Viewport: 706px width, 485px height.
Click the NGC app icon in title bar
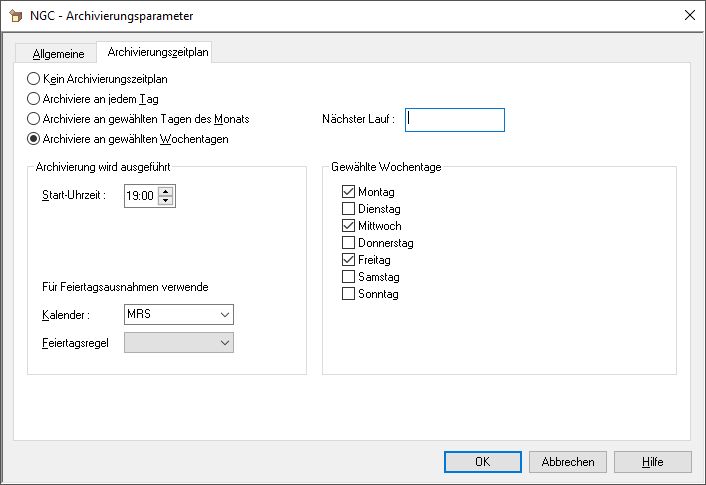16,16
